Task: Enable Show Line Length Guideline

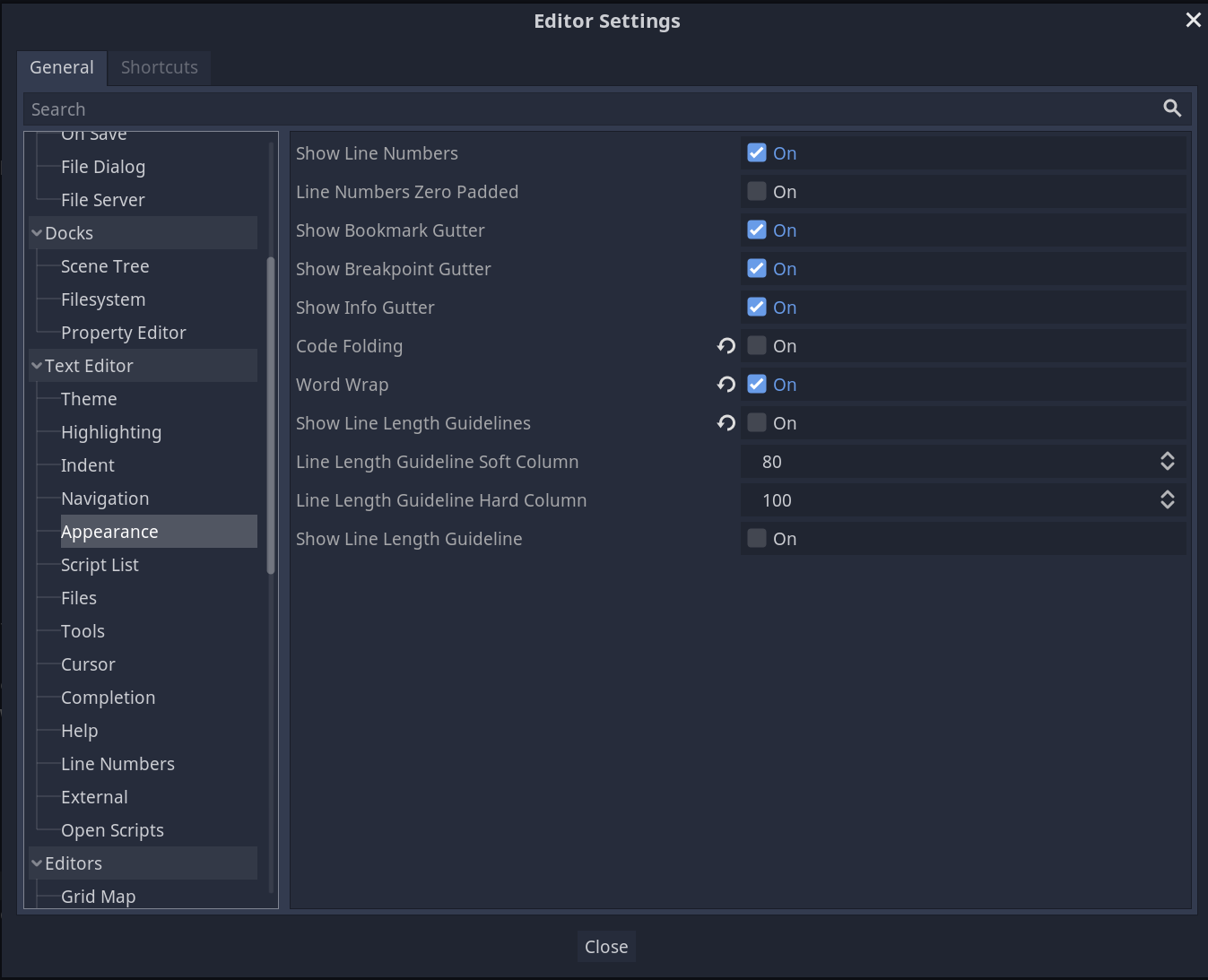Action: [x=756, y=538]
